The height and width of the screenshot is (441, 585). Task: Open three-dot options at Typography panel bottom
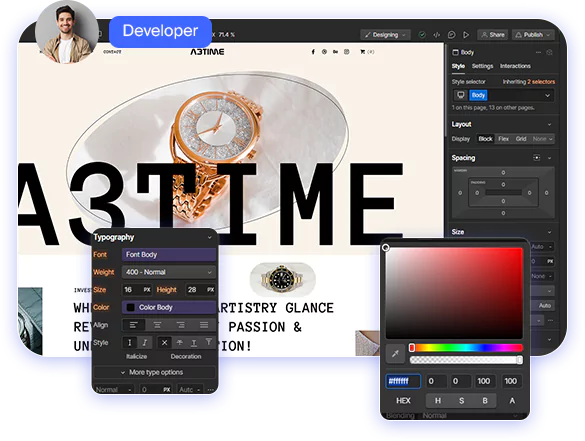(x=210, y=390)
